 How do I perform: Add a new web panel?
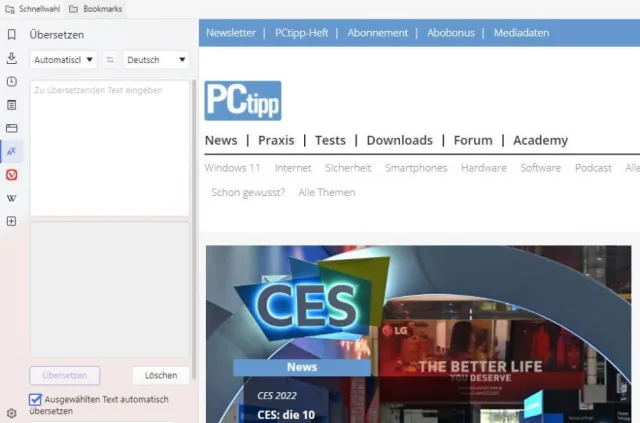[x=11, y=221]
